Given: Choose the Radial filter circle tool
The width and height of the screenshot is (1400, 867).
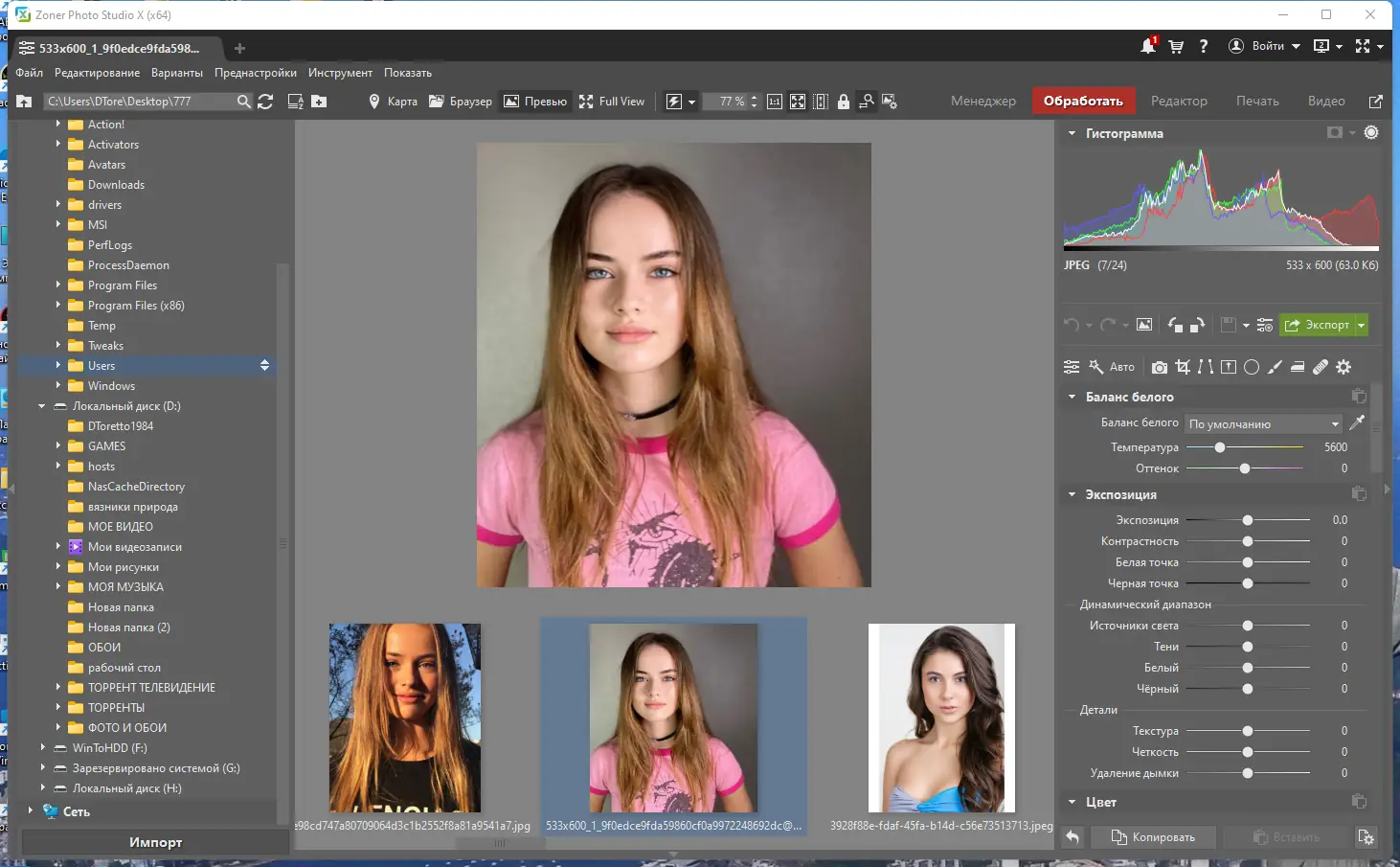Looking at the screenshot, I should pos(1252,367).
